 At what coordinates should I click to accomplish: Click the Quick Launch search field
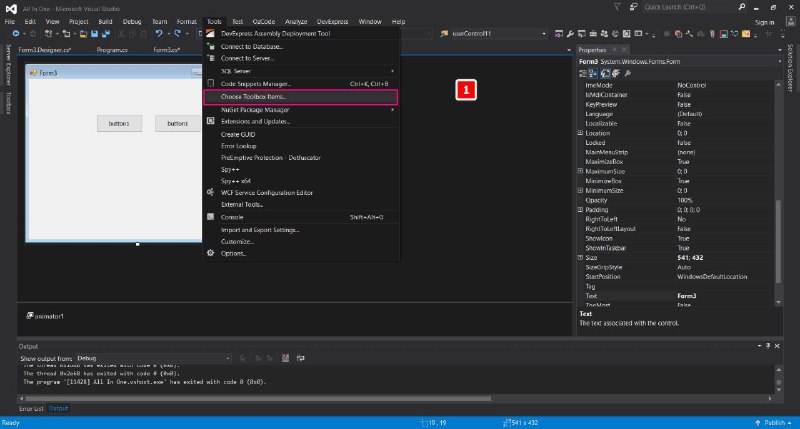point(689,7)
